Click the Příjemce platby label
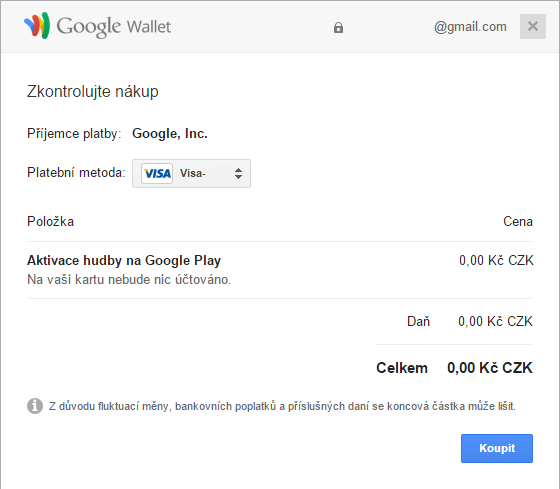 click(x=74, y=134)
